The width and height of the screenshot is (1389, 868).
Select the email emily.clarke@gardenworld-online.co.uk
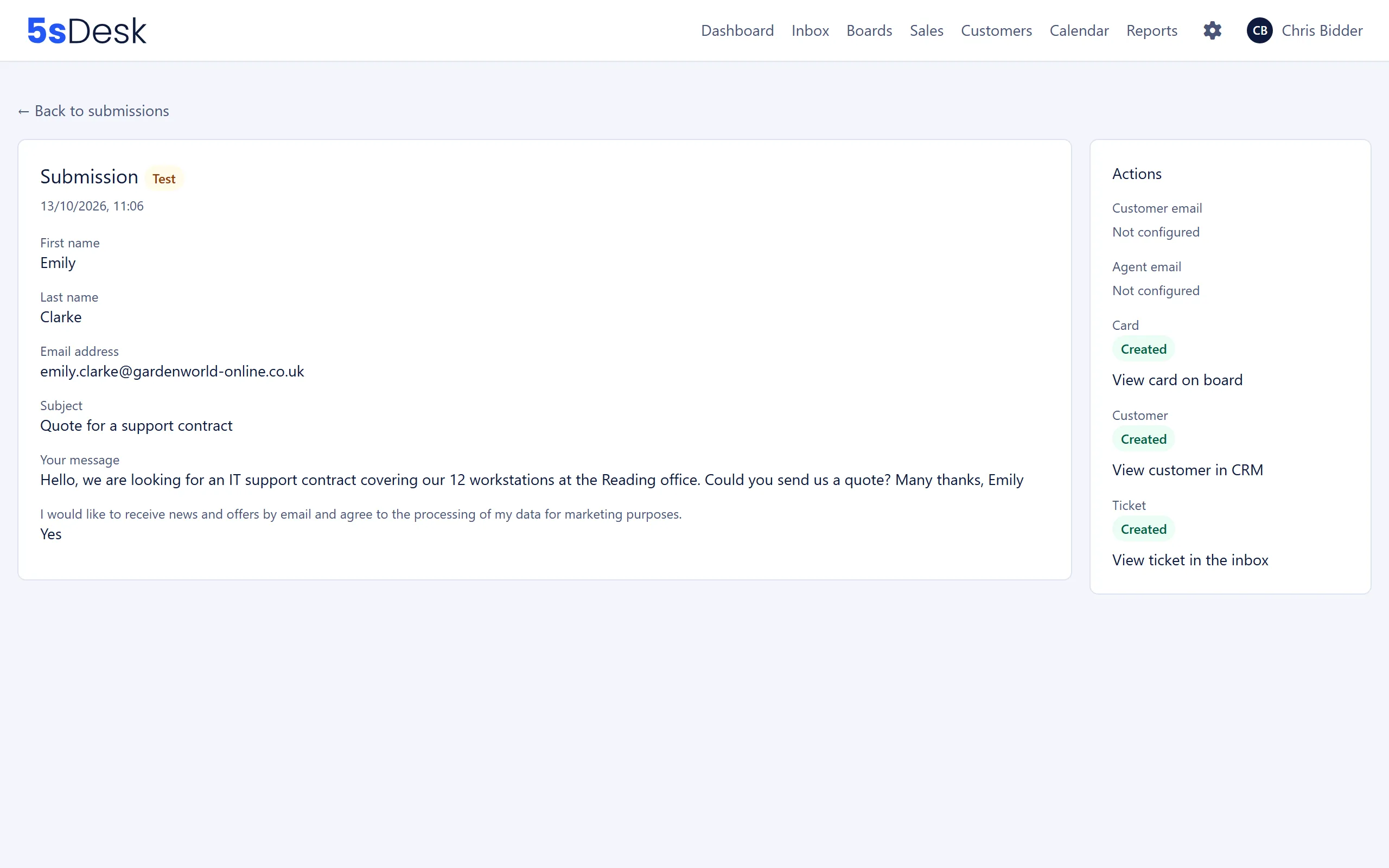click(x=172, y=372)
